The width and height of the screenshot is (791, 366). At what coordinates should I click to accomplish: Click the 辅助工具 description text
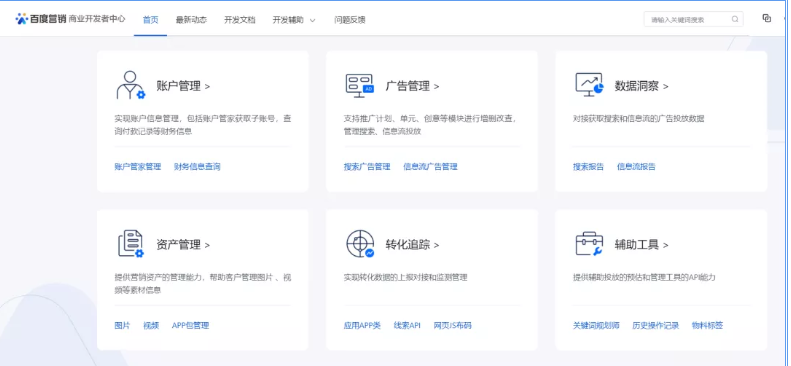click(x=644, y=278)
